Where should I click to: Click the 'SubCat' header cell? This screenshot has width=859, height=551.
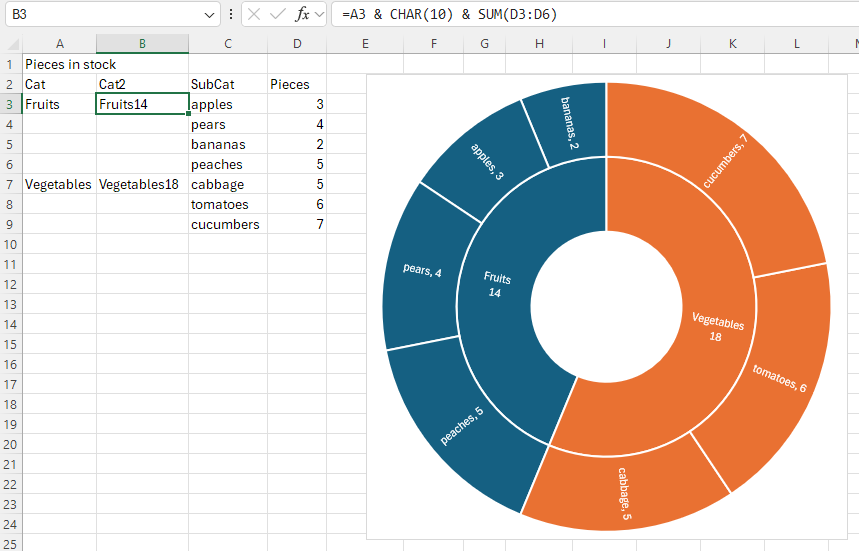[x=228, y=84]
